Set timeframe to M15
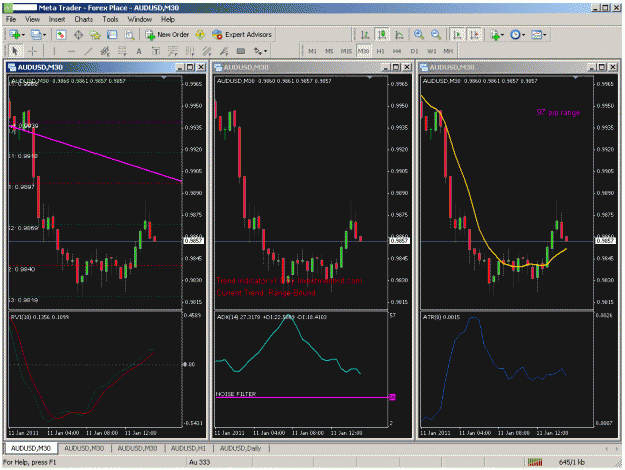625x470 pixels. point(346,51)
